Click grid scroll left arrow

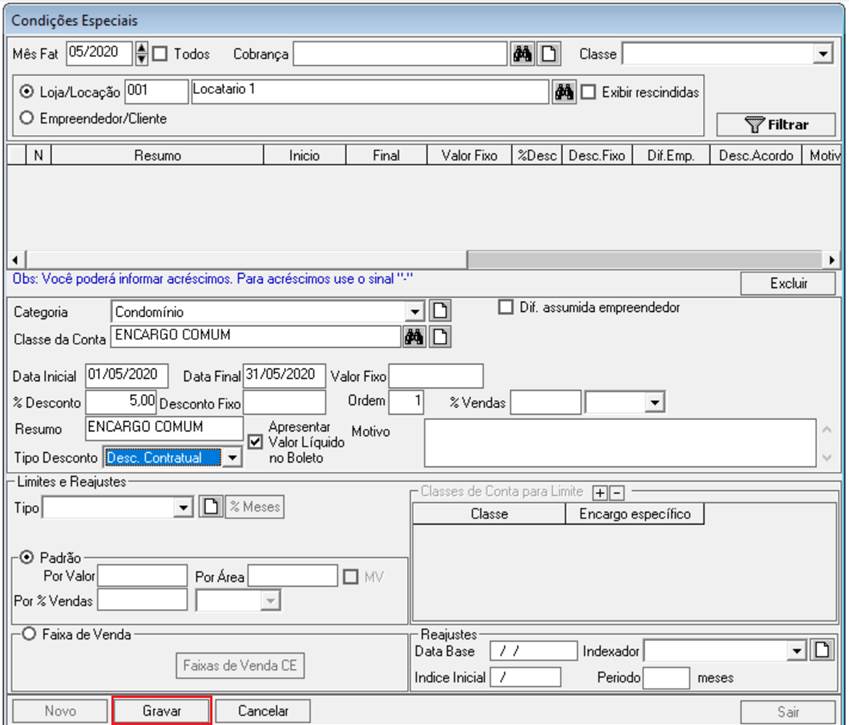click(x=16, y=260)
